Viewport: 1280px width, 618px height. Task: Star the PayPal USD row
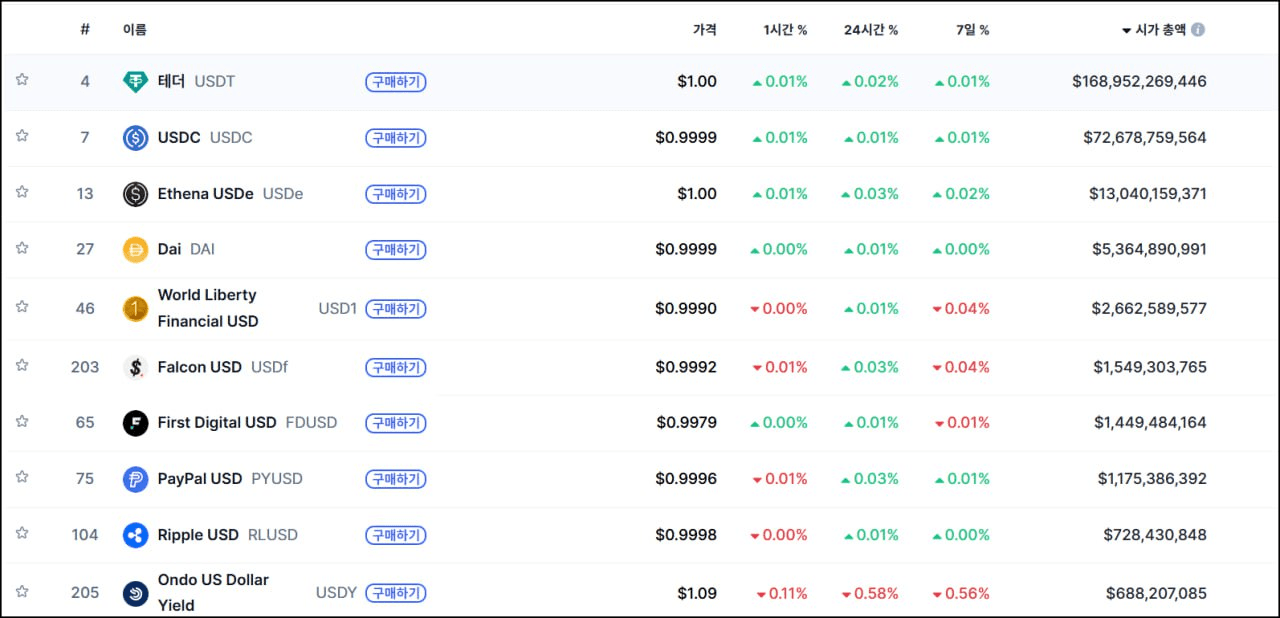(x=22, y=477)
